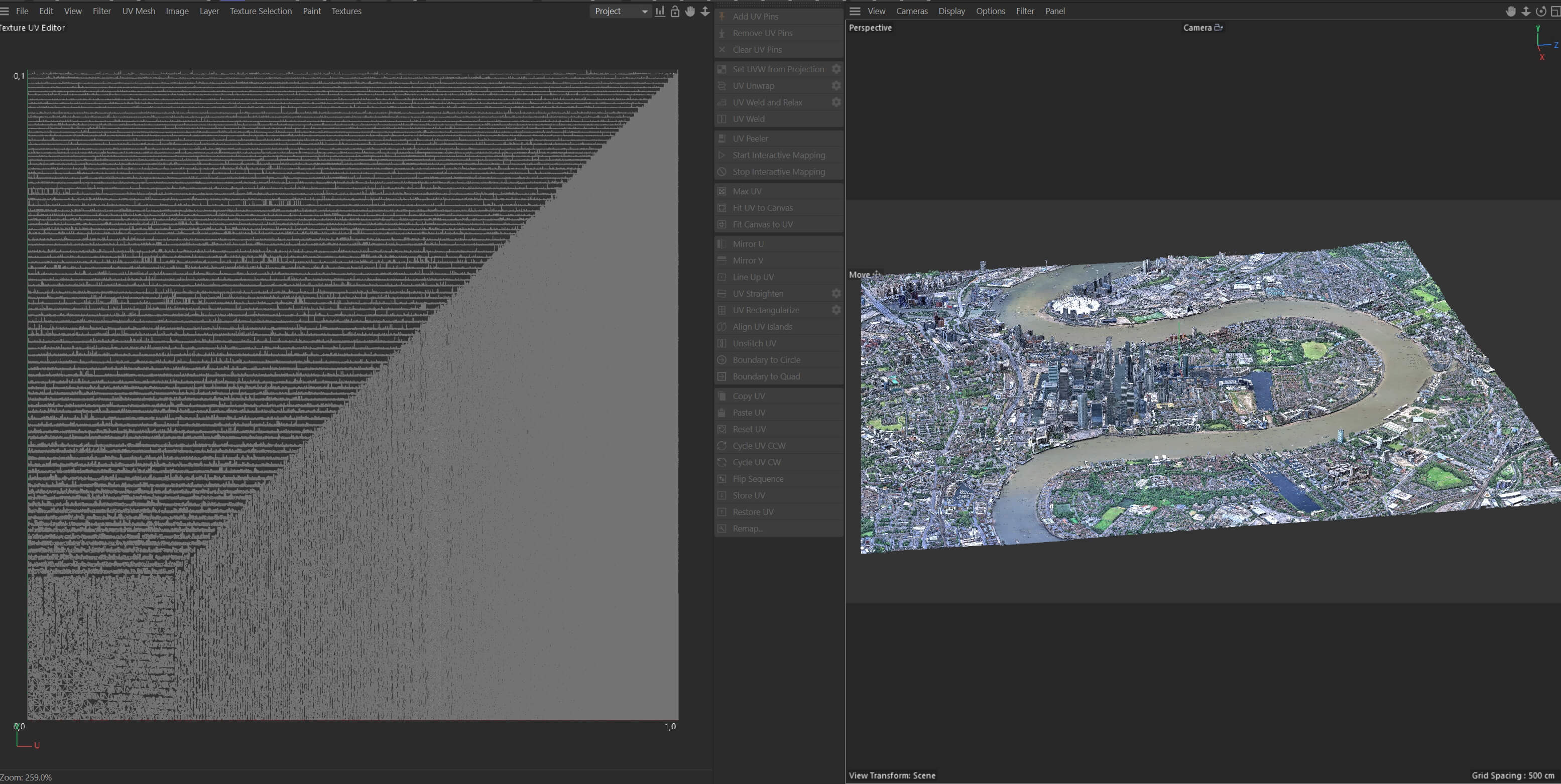The image size is (1561, 784).
Task: Click the Boundary to Circle icon
Action: [x=722, y=359]
